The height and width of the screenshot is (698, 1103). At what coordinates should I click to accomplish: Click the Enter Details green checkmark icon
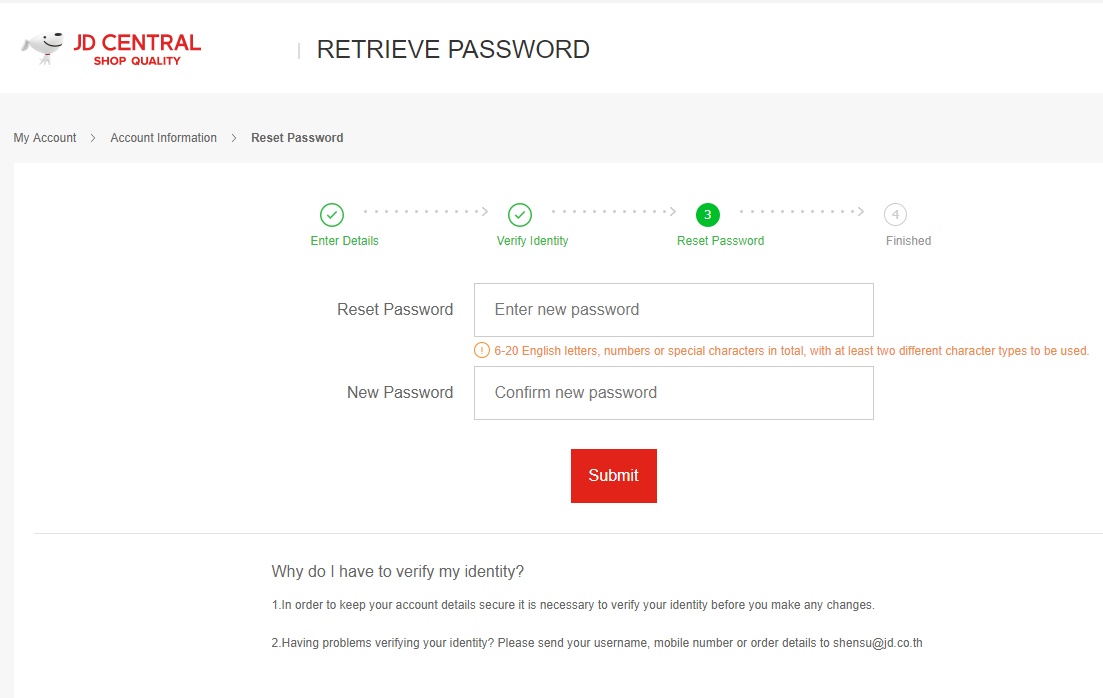pos(332,215)
